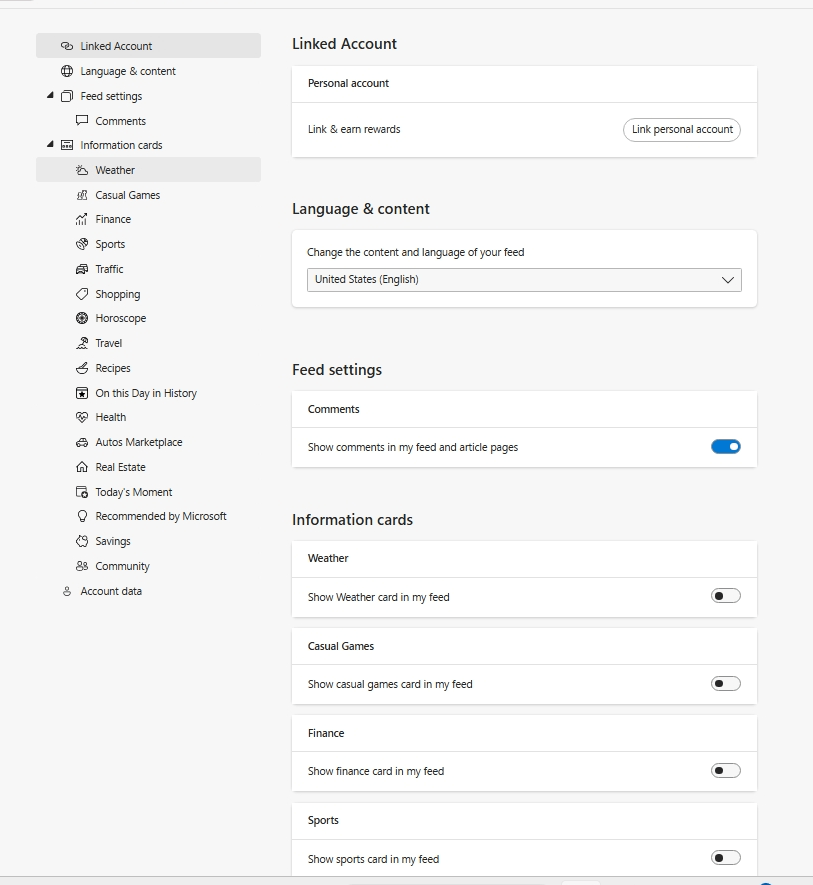Open Community sidebar entry
The image size is (813, 885).
click(x=123, y=566)
